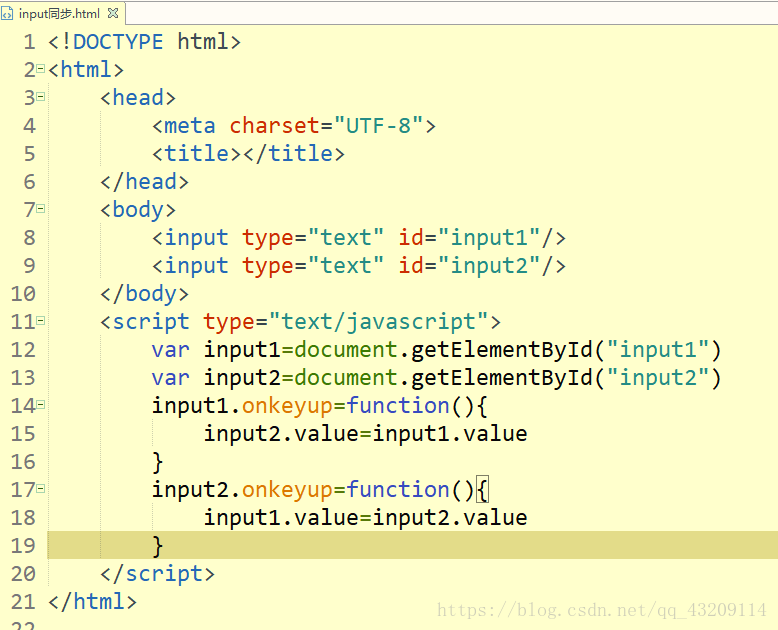The image size is (778, 630).
Task: Click input2.value on line 15
Action: tap(281, 434)
